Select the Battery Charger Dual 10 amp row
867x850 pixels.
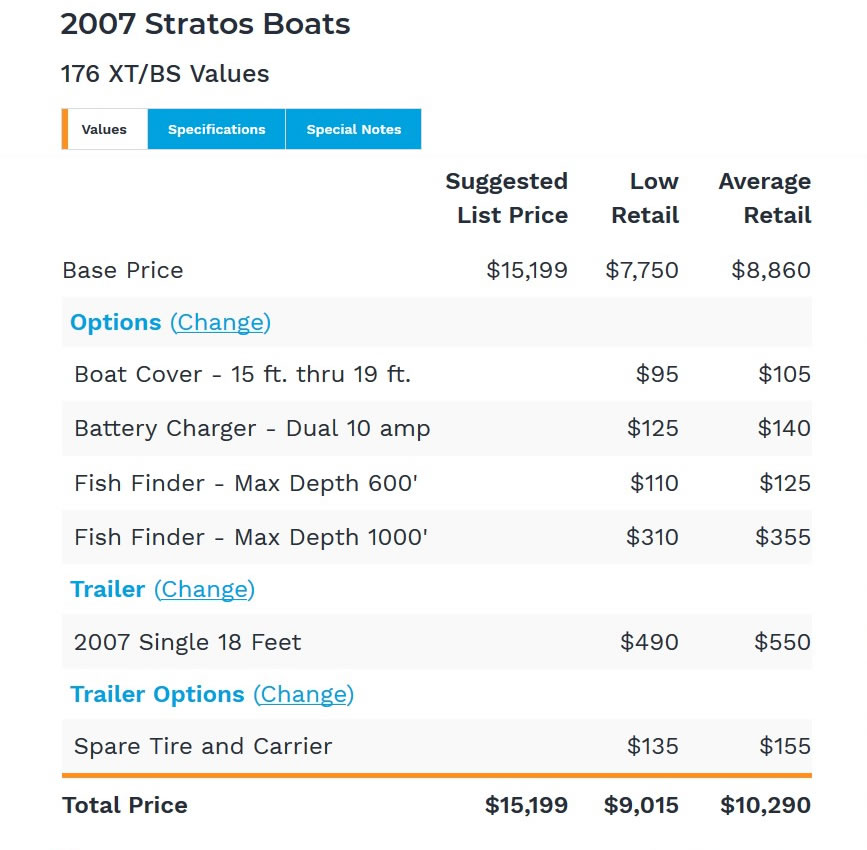pyautogui.click(x=437, y=429)
